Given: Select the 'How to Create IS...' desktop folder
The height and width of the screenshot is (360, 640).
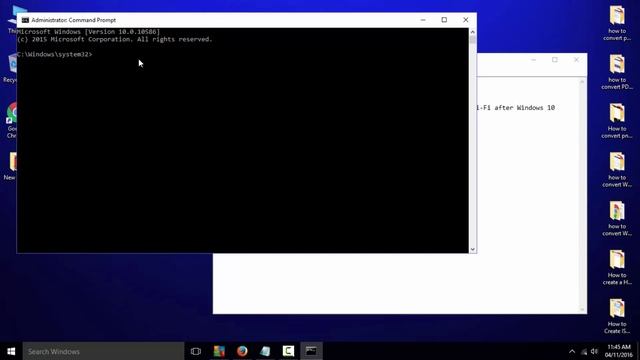Looking at the screenshot, I should [x=617, y=317].
